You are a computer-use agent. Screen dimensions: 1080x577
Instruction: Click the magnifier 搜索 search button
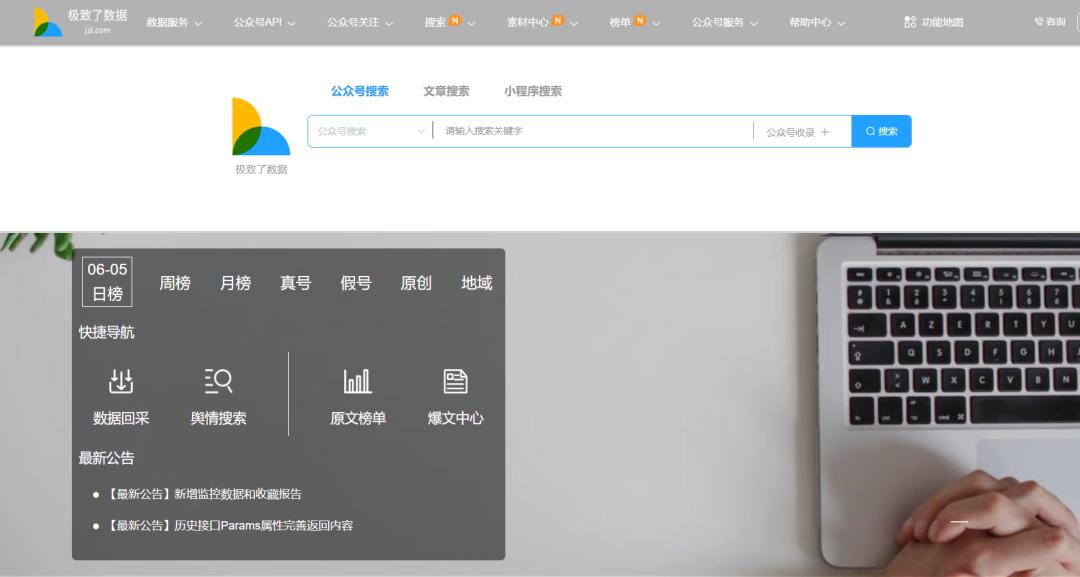[x=881, y=130]
